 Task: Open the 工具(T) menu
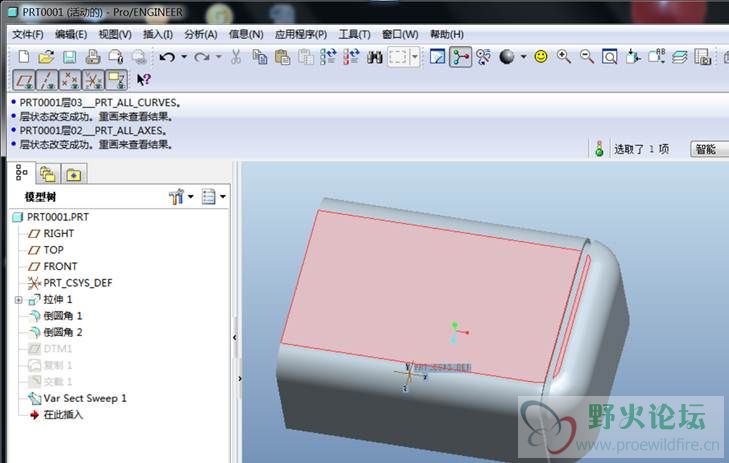pos(355,34)
